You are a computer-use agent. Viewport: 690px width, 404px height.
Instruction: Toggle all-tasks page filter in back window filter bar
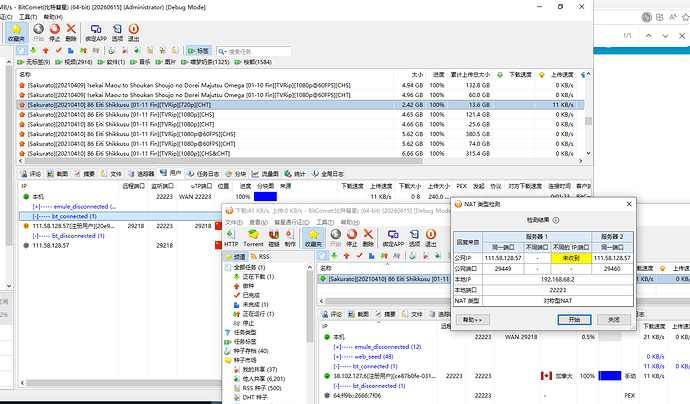(22, 51)
